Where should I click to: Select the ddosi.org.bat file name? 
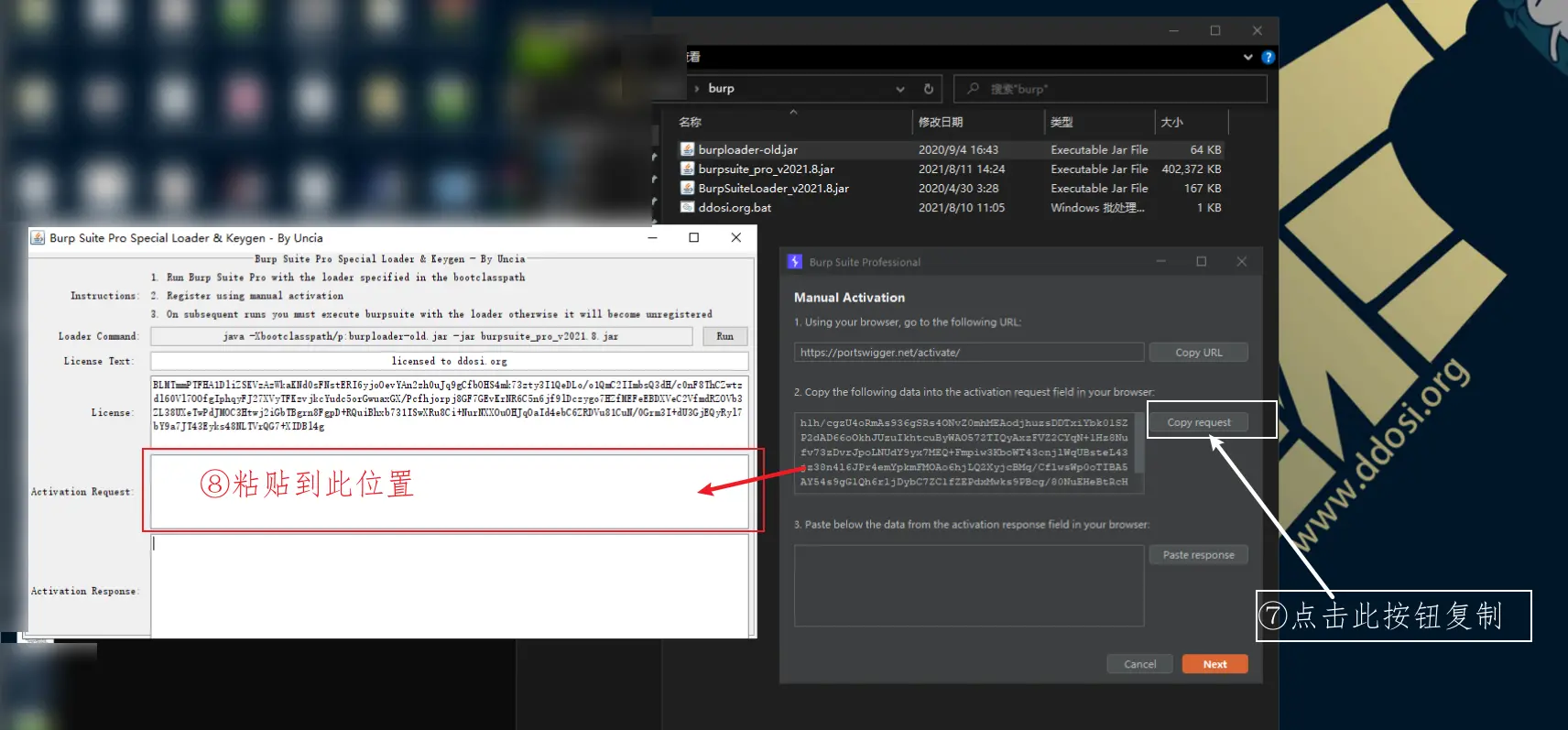[x=735, y=207]
